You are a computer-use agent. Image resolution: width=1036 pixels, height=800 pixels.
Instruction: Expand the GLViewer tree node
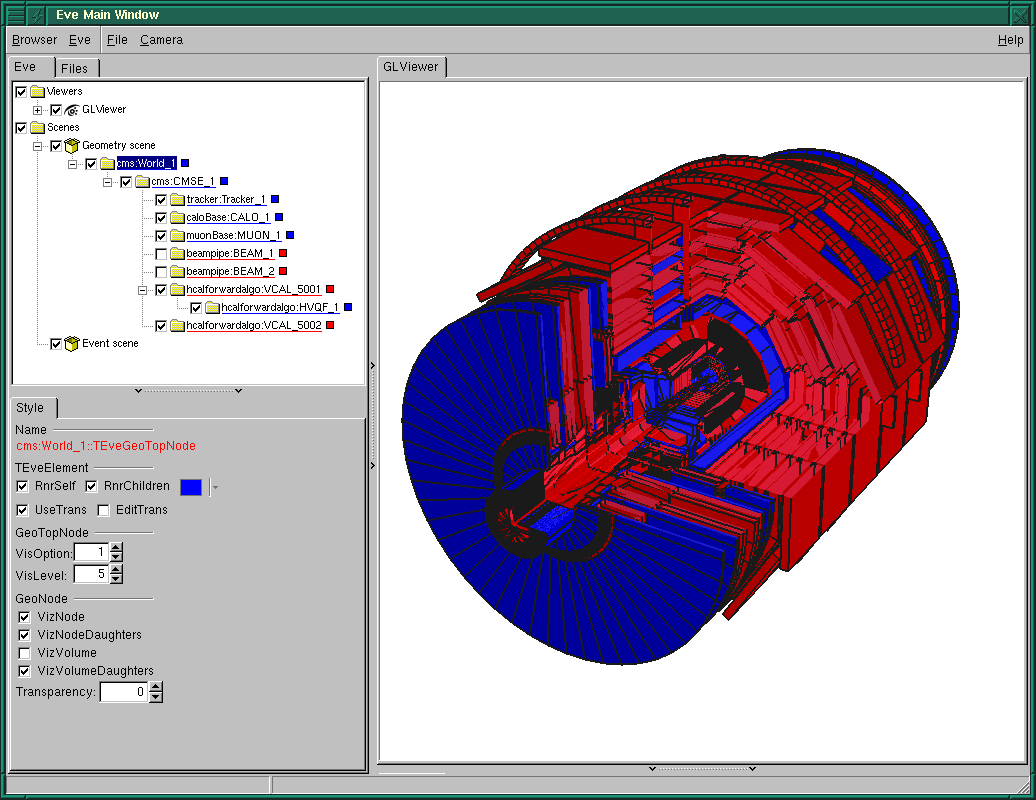click(38, 110)
